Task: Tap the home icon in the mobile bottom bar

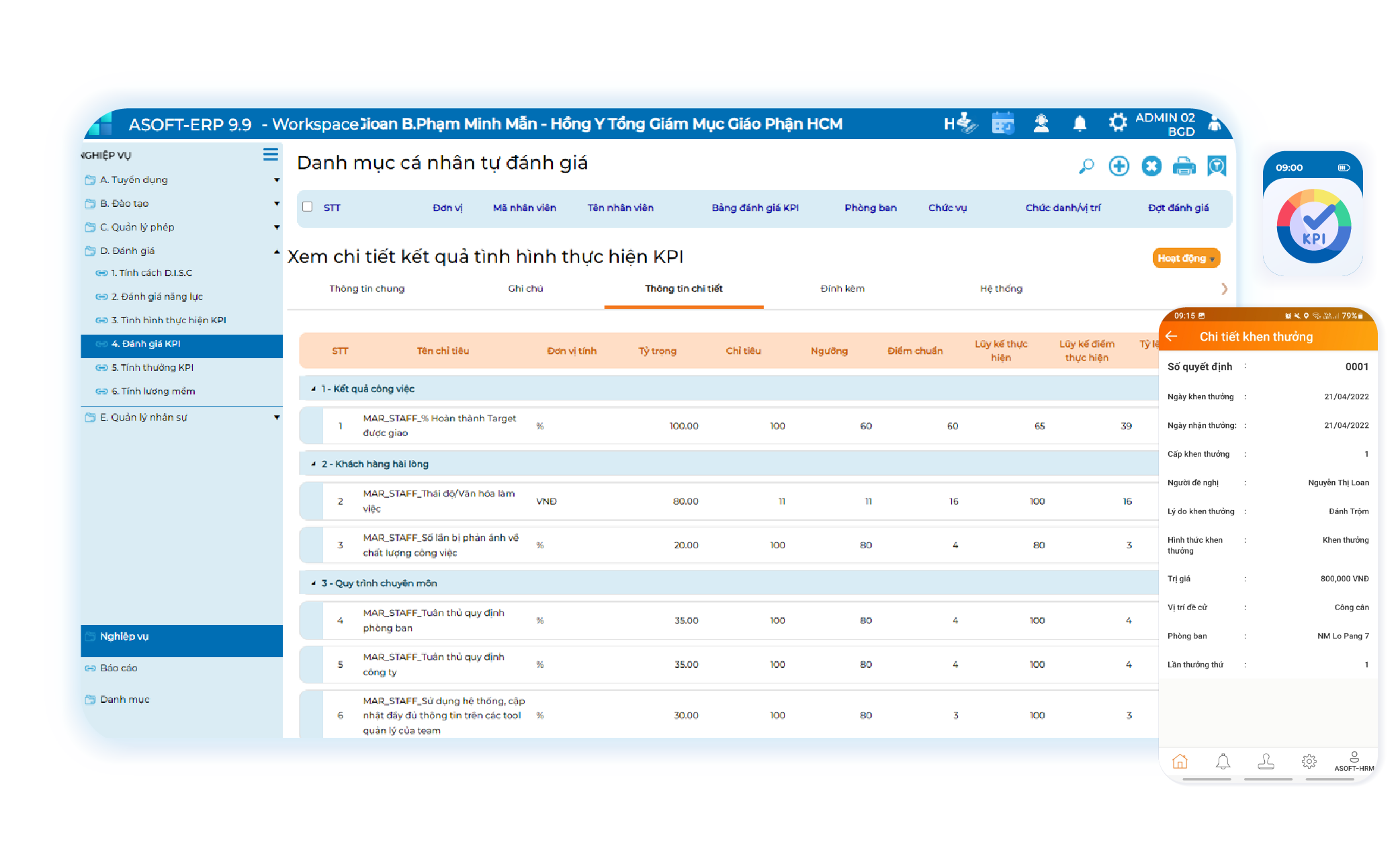Action: pos(1180,761)
